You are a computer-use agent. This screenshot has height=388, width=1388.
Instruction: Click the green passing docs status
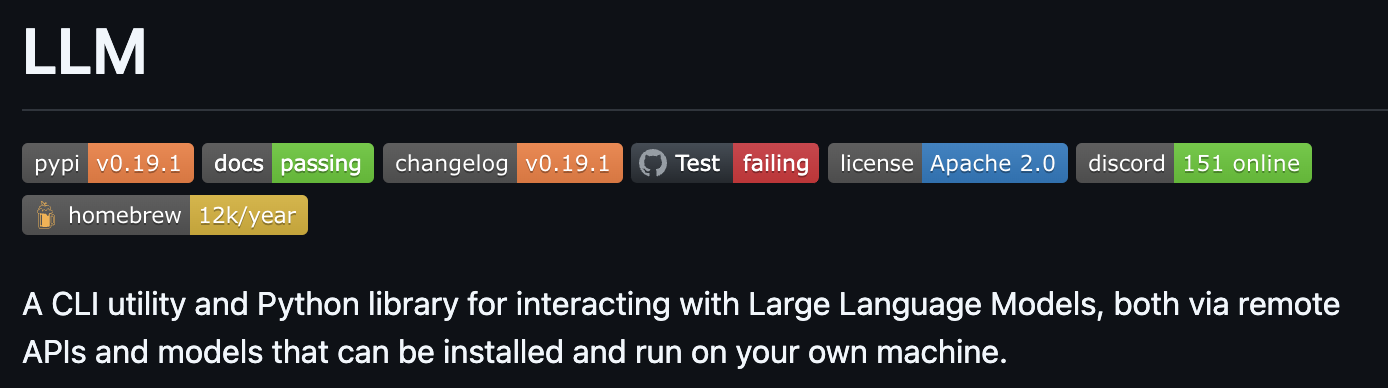tap(323, 163)
